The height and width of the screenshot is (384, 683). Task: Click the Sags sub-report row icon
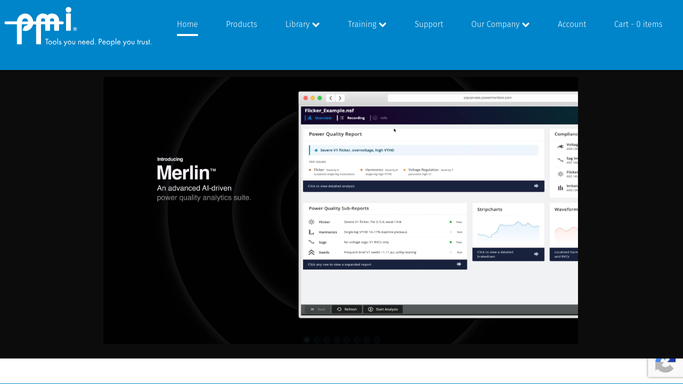(311, 242)
